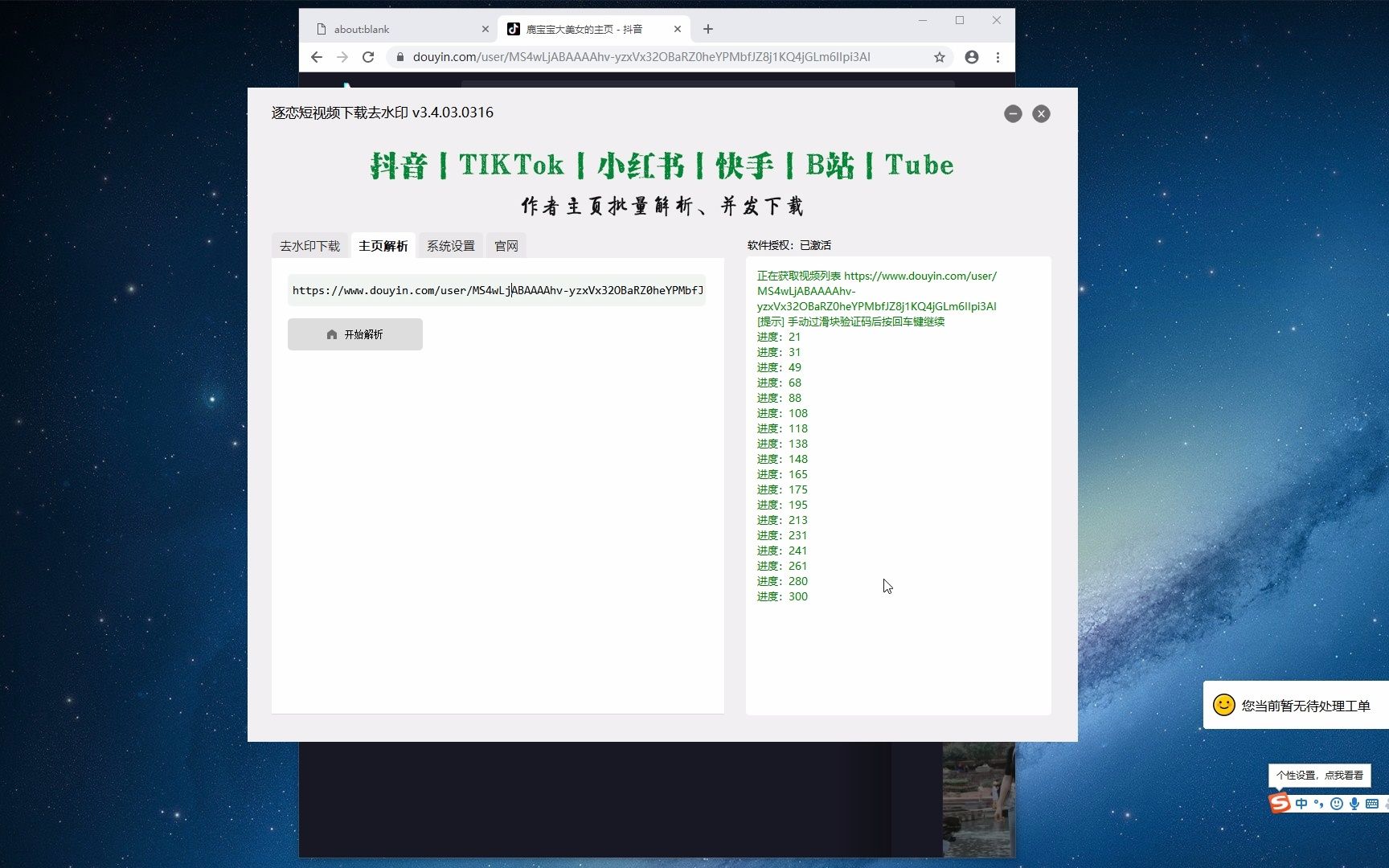This screenshot has width=1389, height=868.
Task: Open a new Chrome tab
Action: point(708,29)
